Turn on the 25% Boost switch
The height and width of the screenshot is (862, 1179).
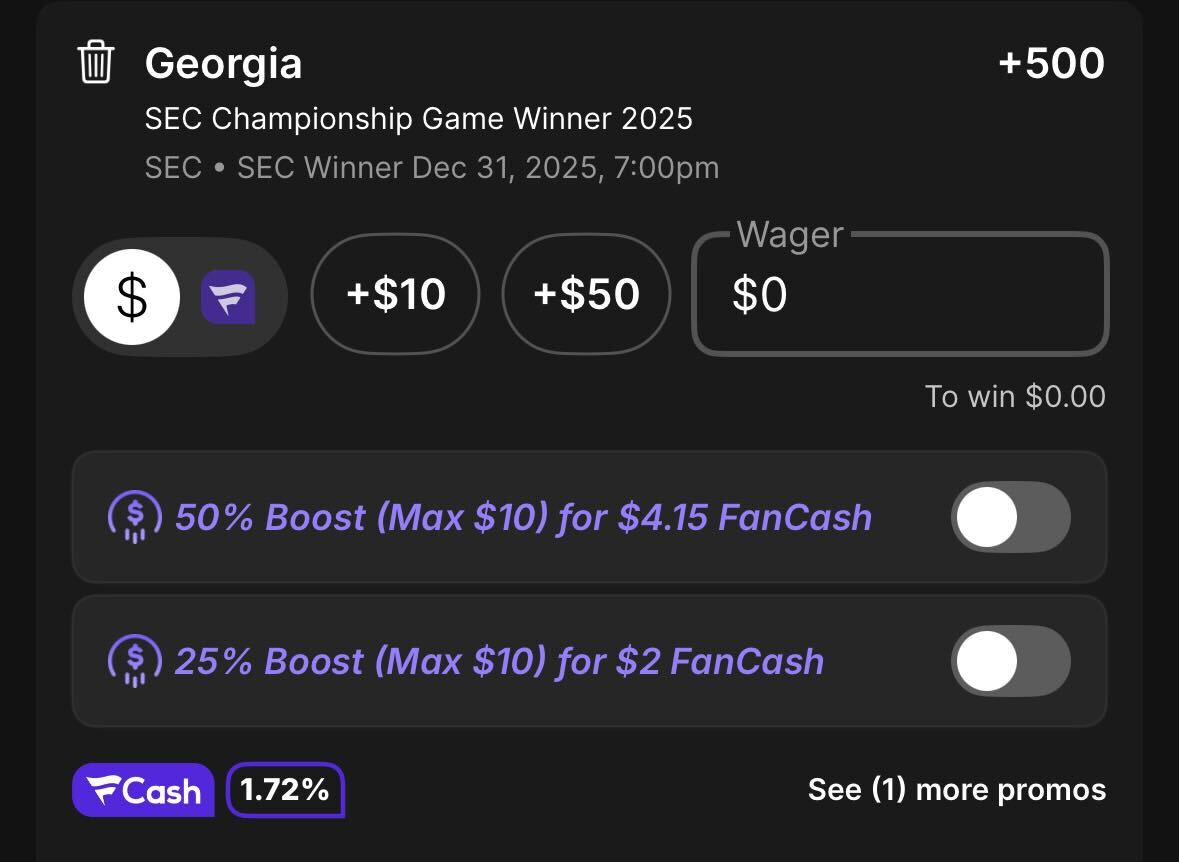(1010, 661)
